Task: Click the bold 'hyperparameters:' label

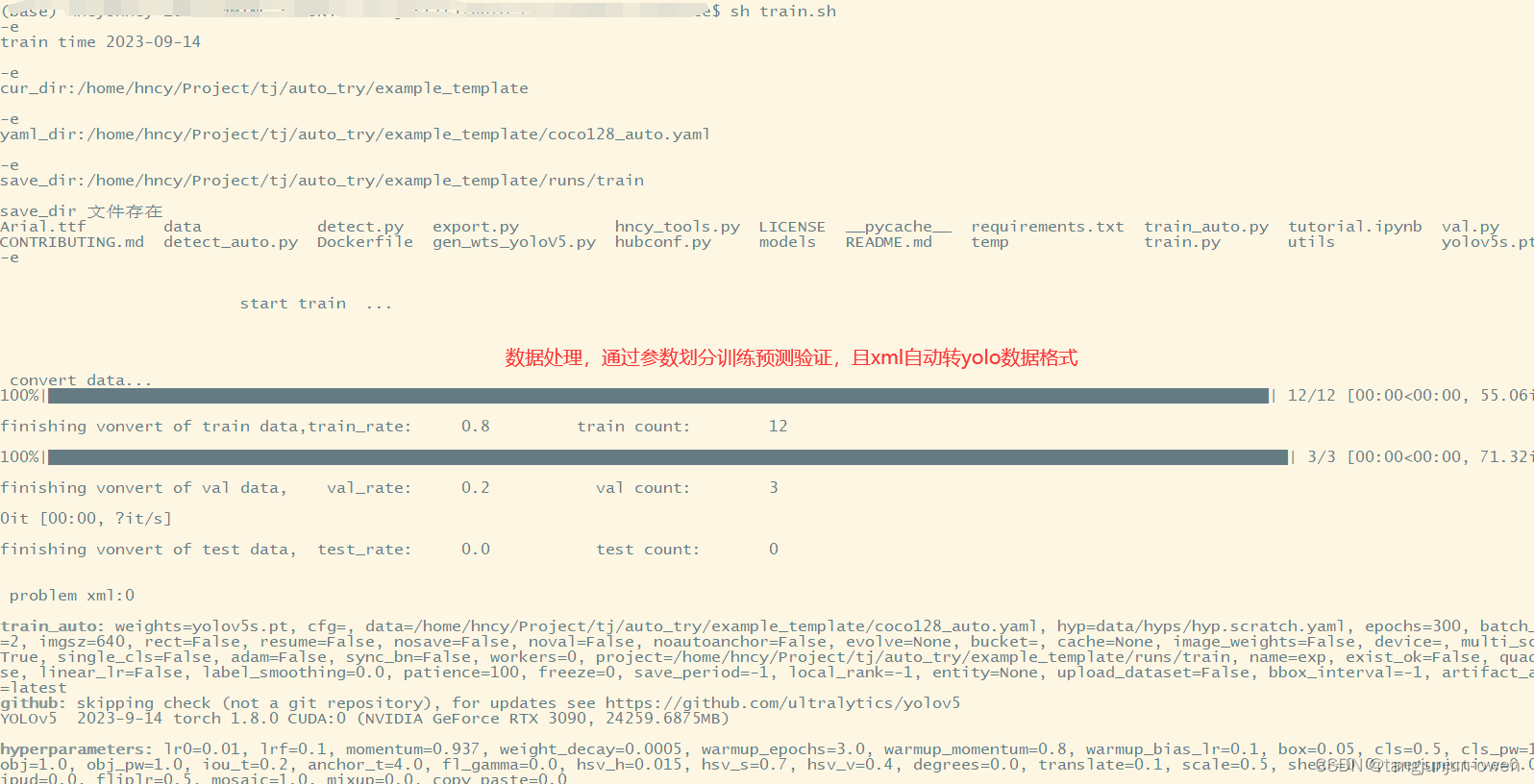Action: tap(77, 749)
